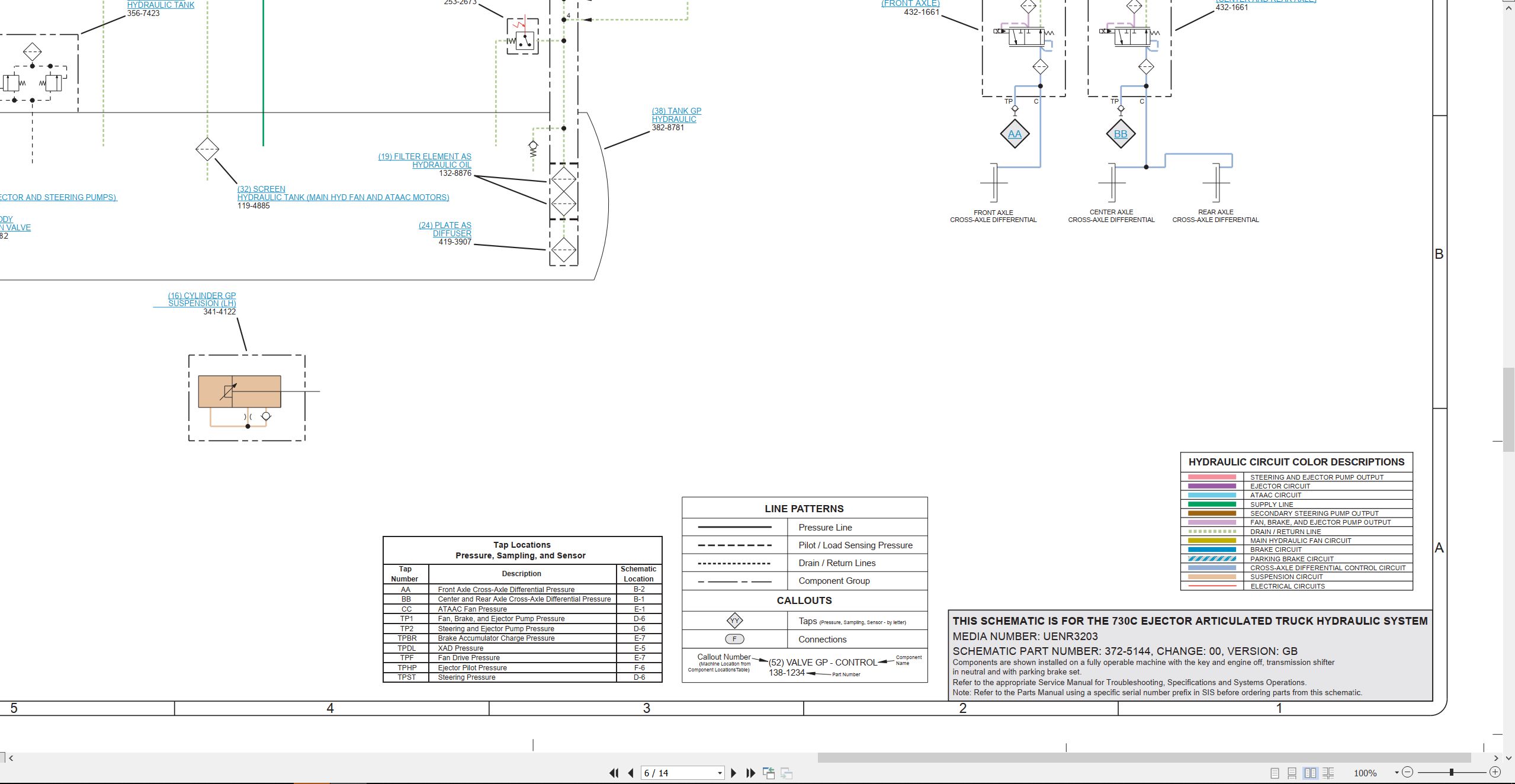Viewport: 1515px width, 784px height.
Task: Click 'Brake Accumulator Charge Pressure' cell
Action: tap(496, 638)
